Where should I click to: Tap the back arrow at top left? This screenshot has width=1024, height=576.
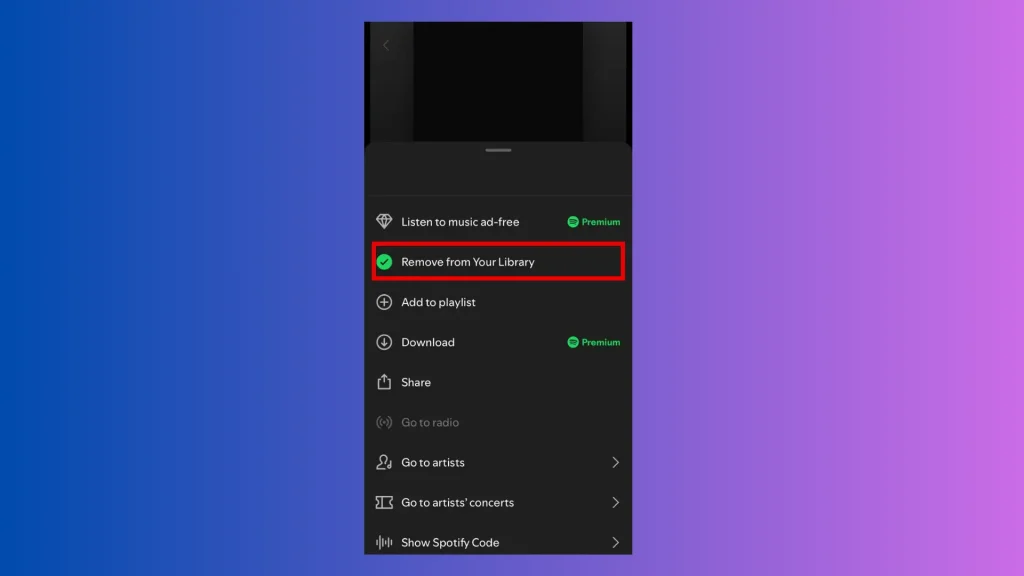tap(386, 44)
